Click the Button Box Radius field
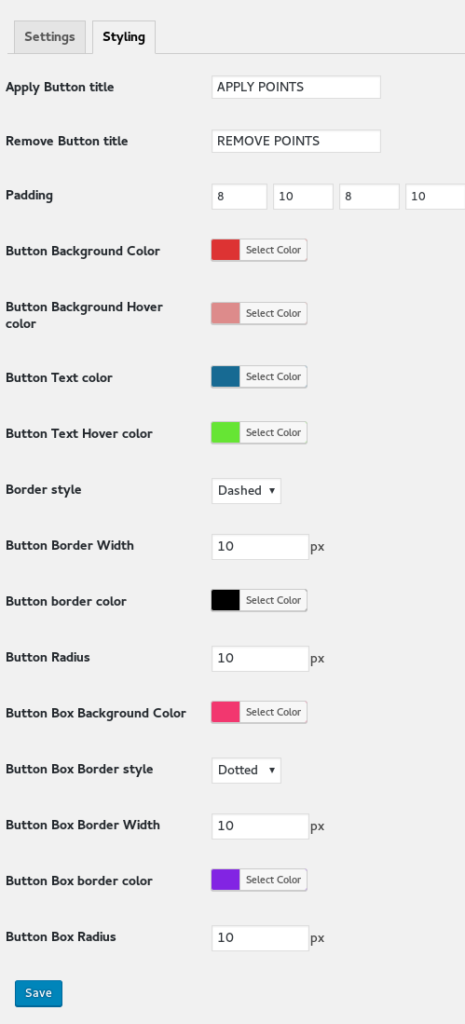 (x=260, y=938)
